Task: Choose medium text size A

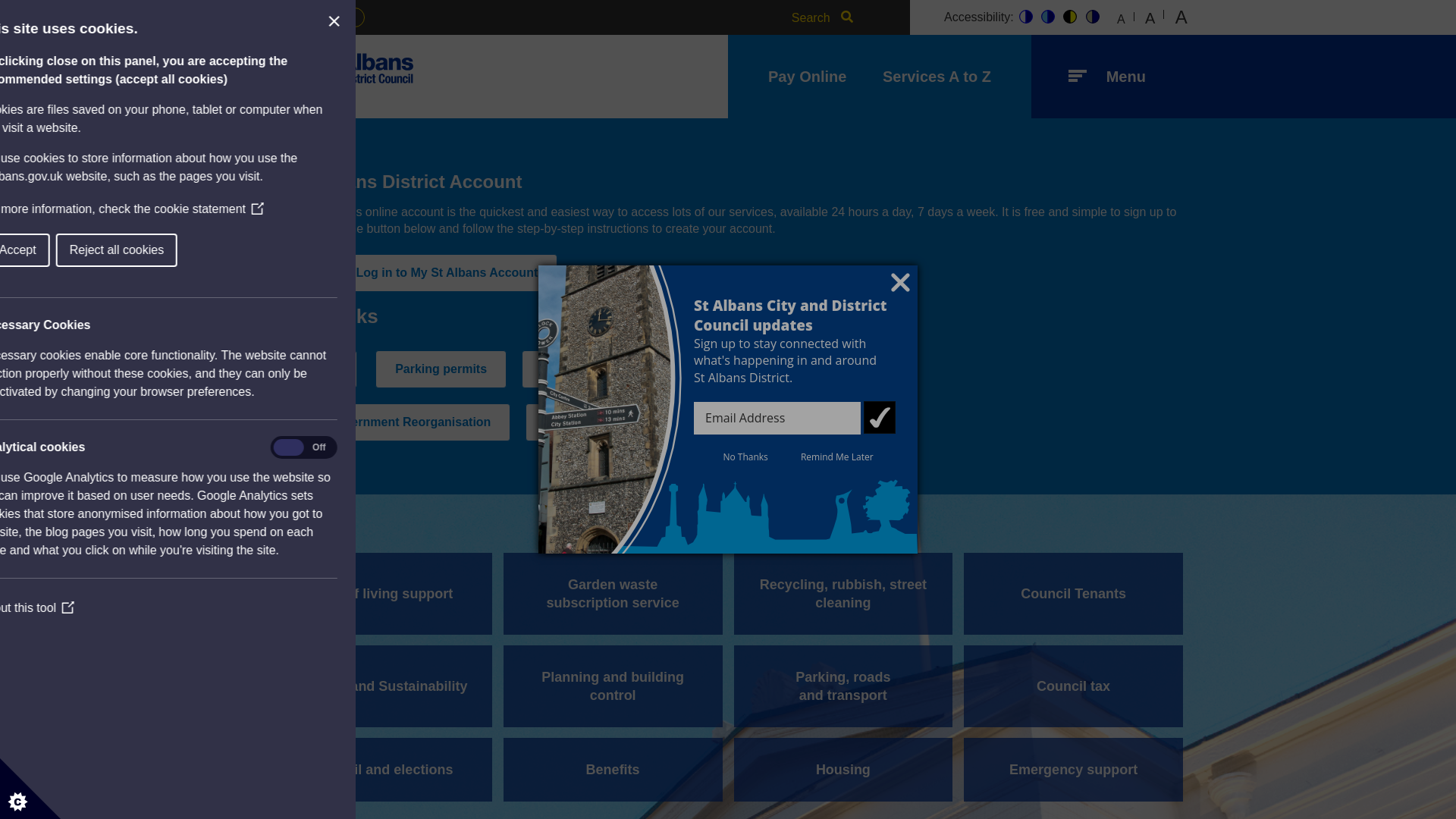Action: [1150, 18]
